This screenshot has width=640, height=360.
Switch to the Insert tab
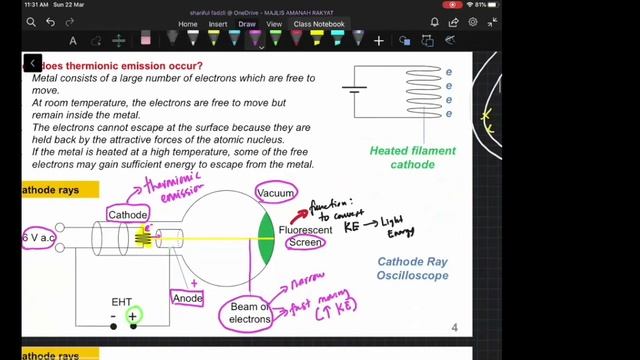click(218, 24)
